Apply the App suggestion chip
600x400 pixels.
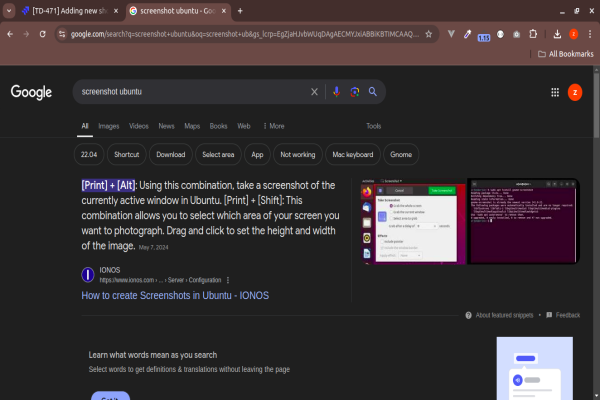click(x=257, y=155)
